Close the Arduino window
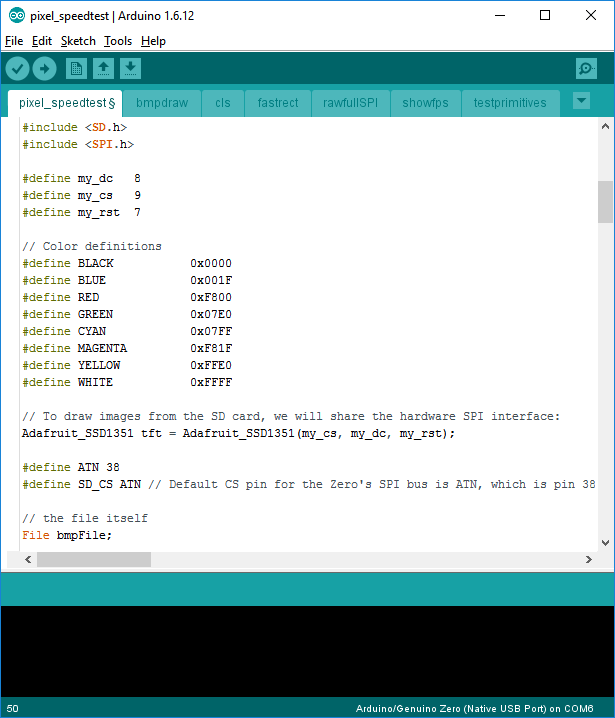This screenshot has height=718, width=615. point(591,16)
